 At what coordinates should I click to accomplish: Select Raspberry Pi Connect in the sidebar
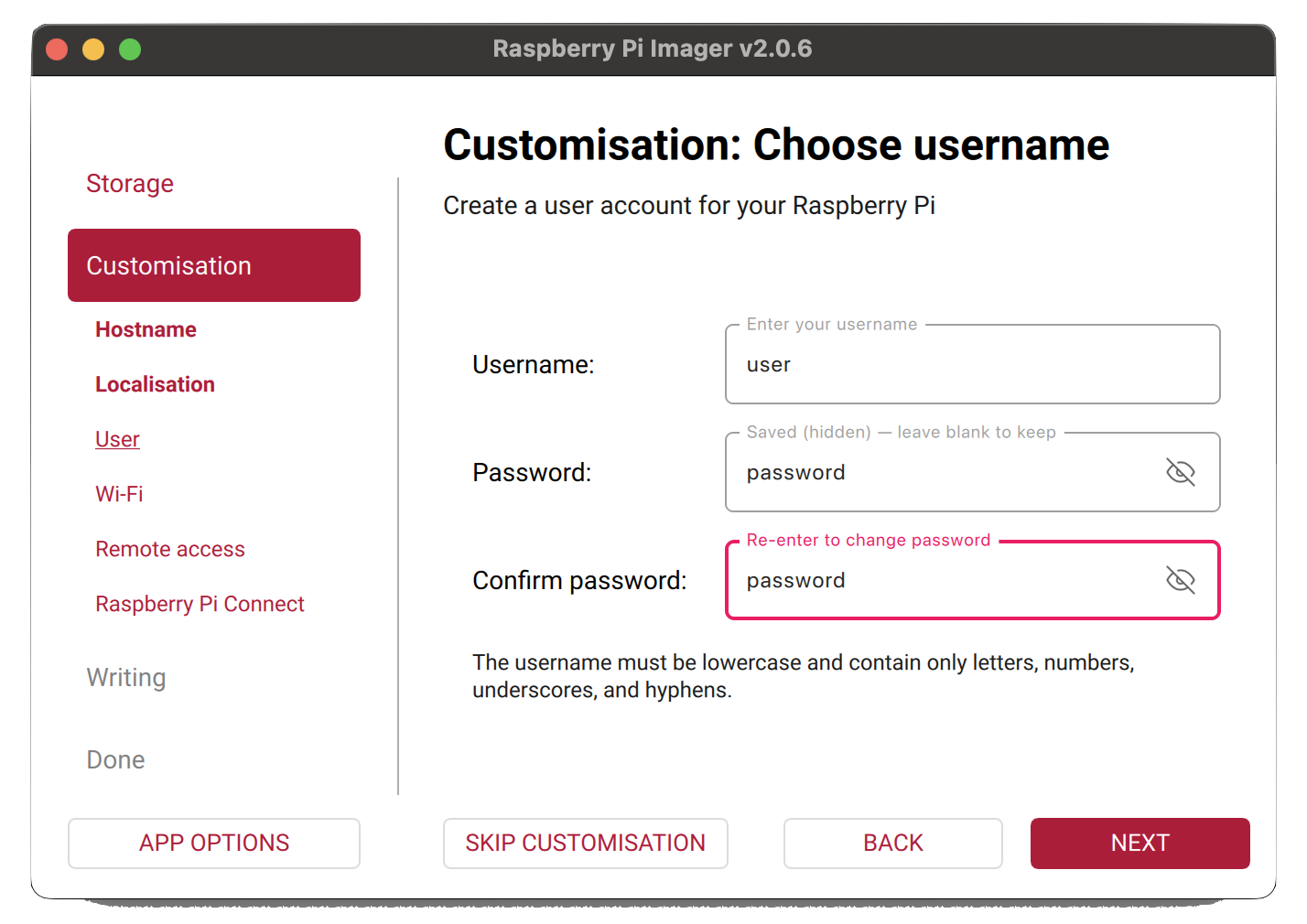(x=200, y=604)
